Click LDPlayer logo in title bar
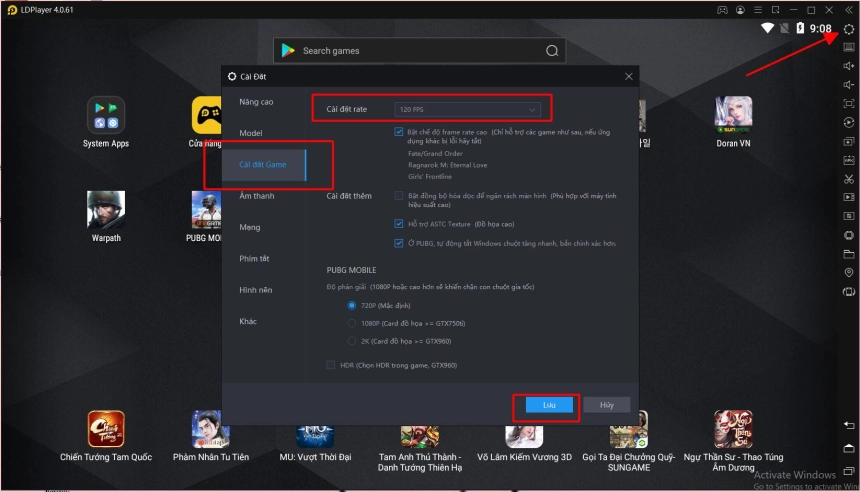This screenshot has width=860, height=492. click(x=12, y=10)
